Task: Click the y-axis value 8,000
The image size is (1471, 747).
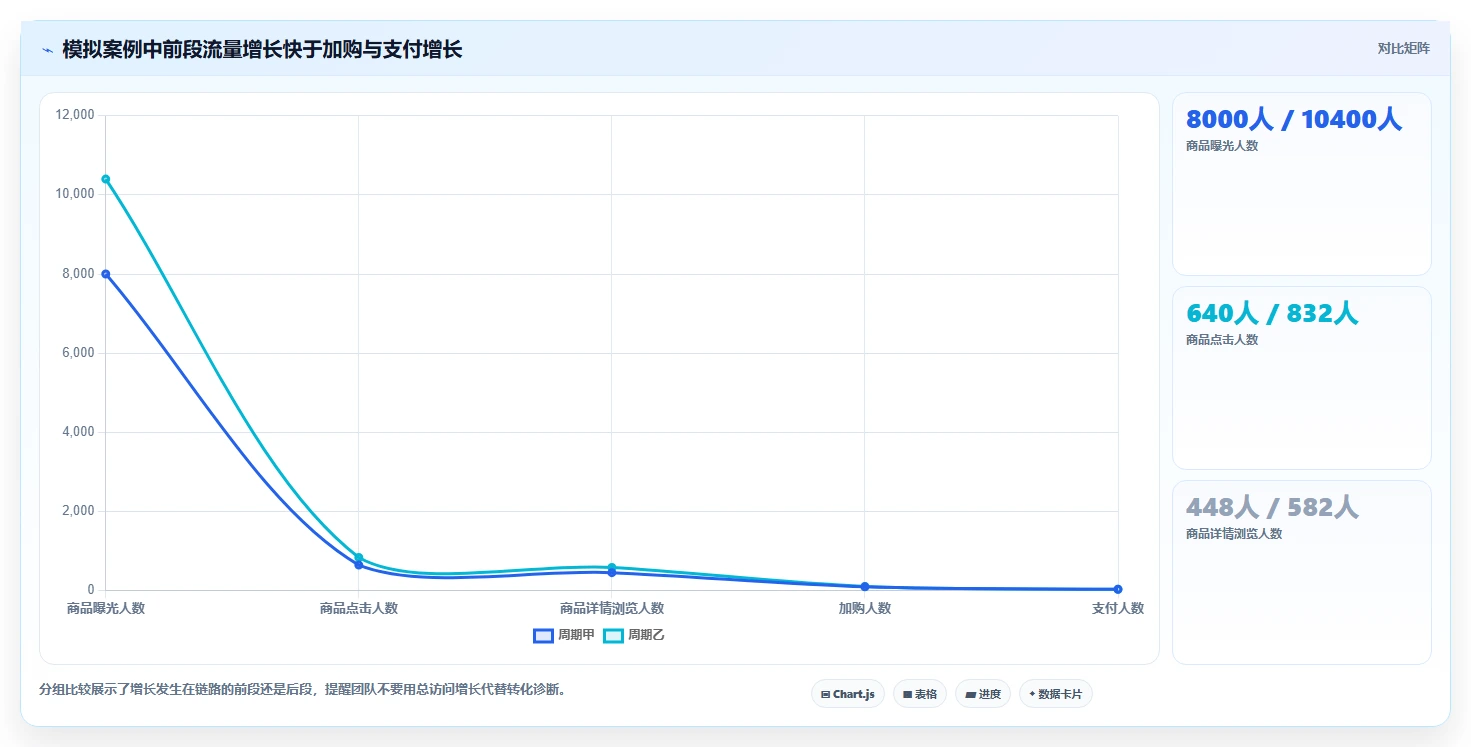Action: 79,273
